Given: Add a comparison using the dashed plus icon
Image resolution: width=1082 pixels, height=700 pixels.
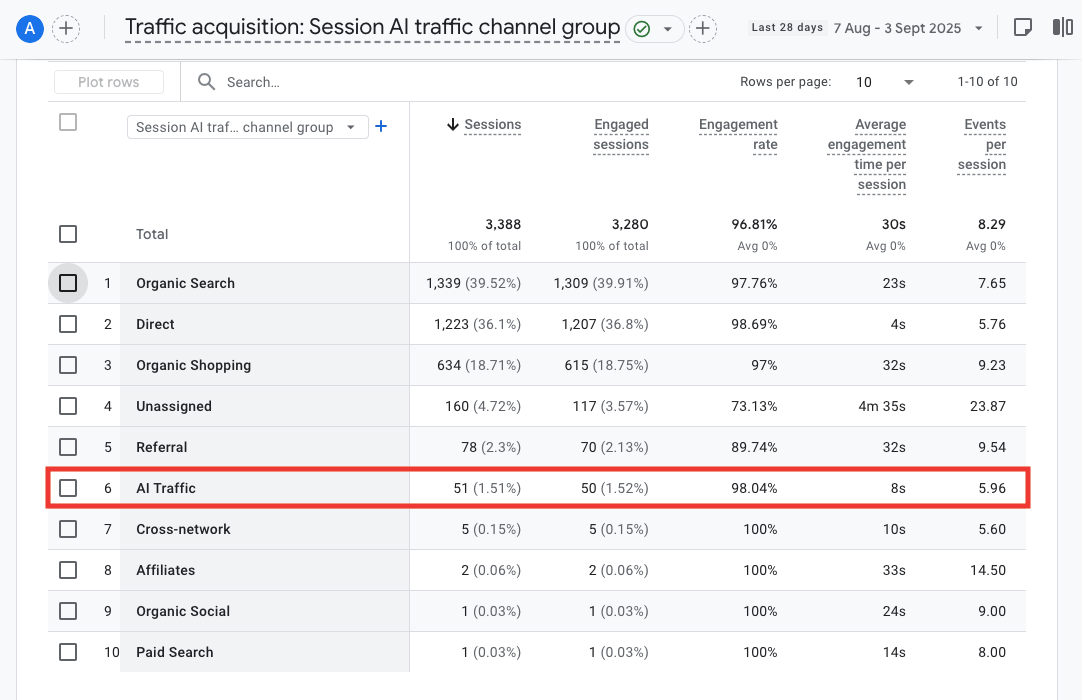Looking at the screenshot, I should coord(702,29).
